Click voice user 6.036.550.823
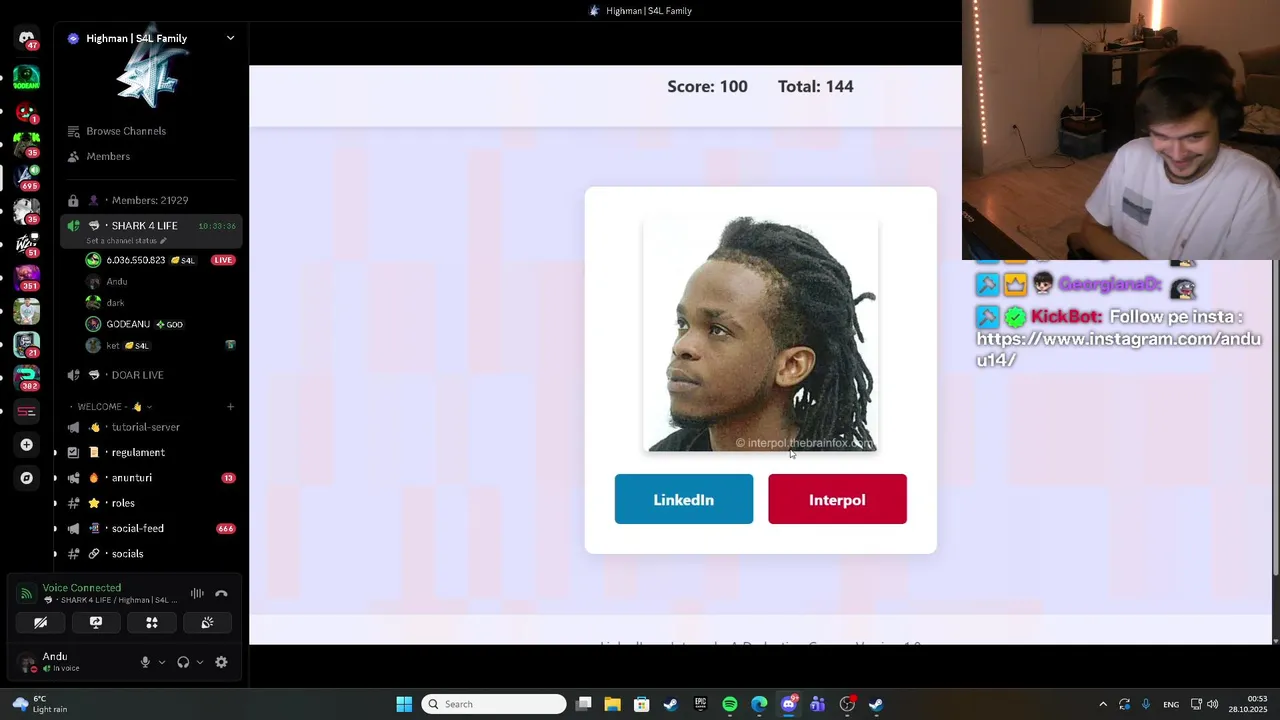1280x720 pixels. click(160, 260)
